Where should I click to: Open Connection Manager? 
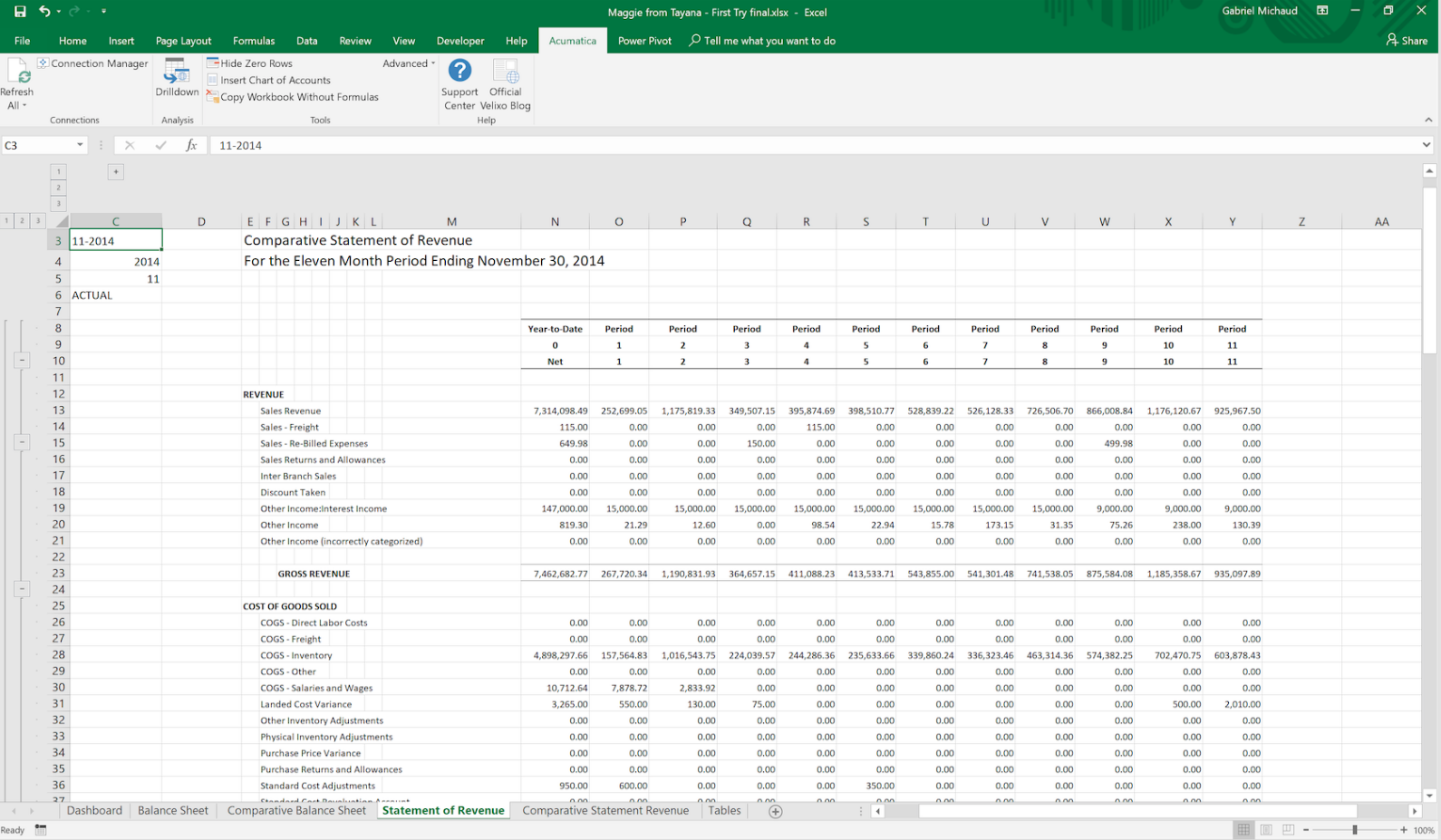(92, 63)
